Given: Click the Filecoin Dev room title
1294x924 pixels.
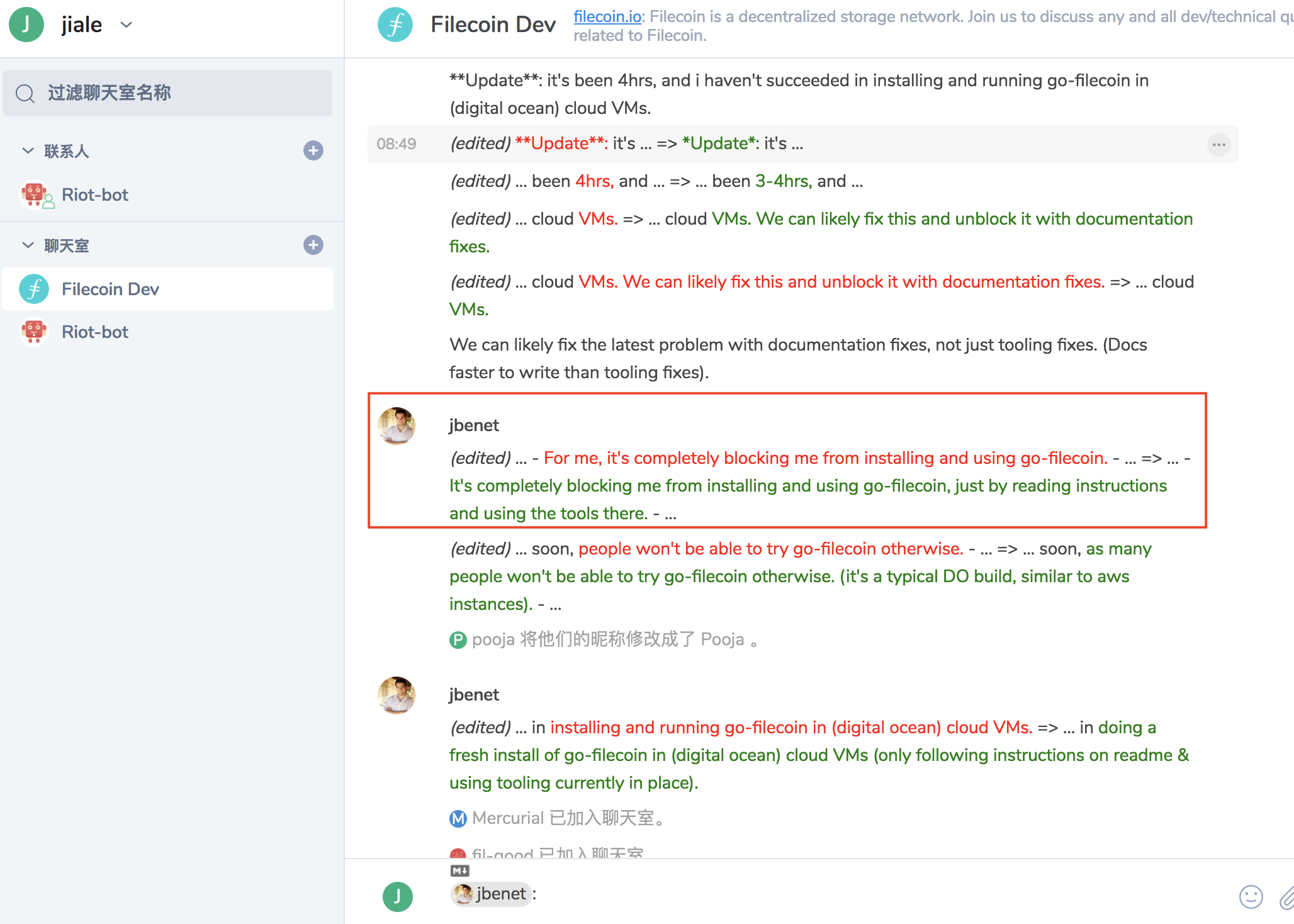Looking at the screenshot, I should pyautogui.click(x=493, y=25).
